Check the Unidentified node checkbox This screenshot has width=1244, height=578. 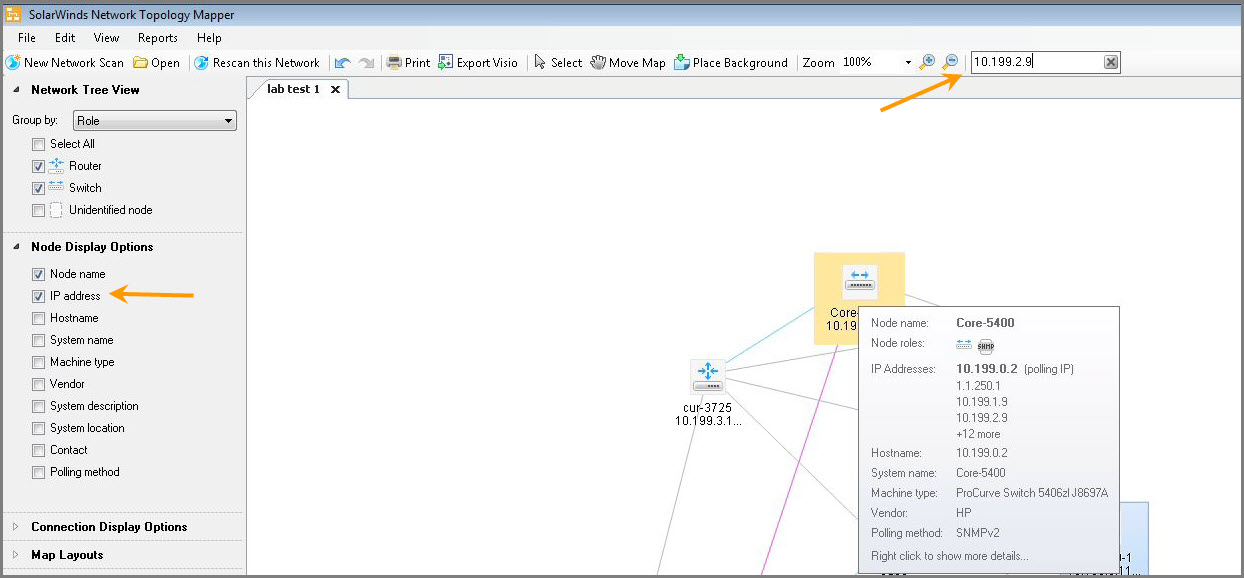[38, 210]
